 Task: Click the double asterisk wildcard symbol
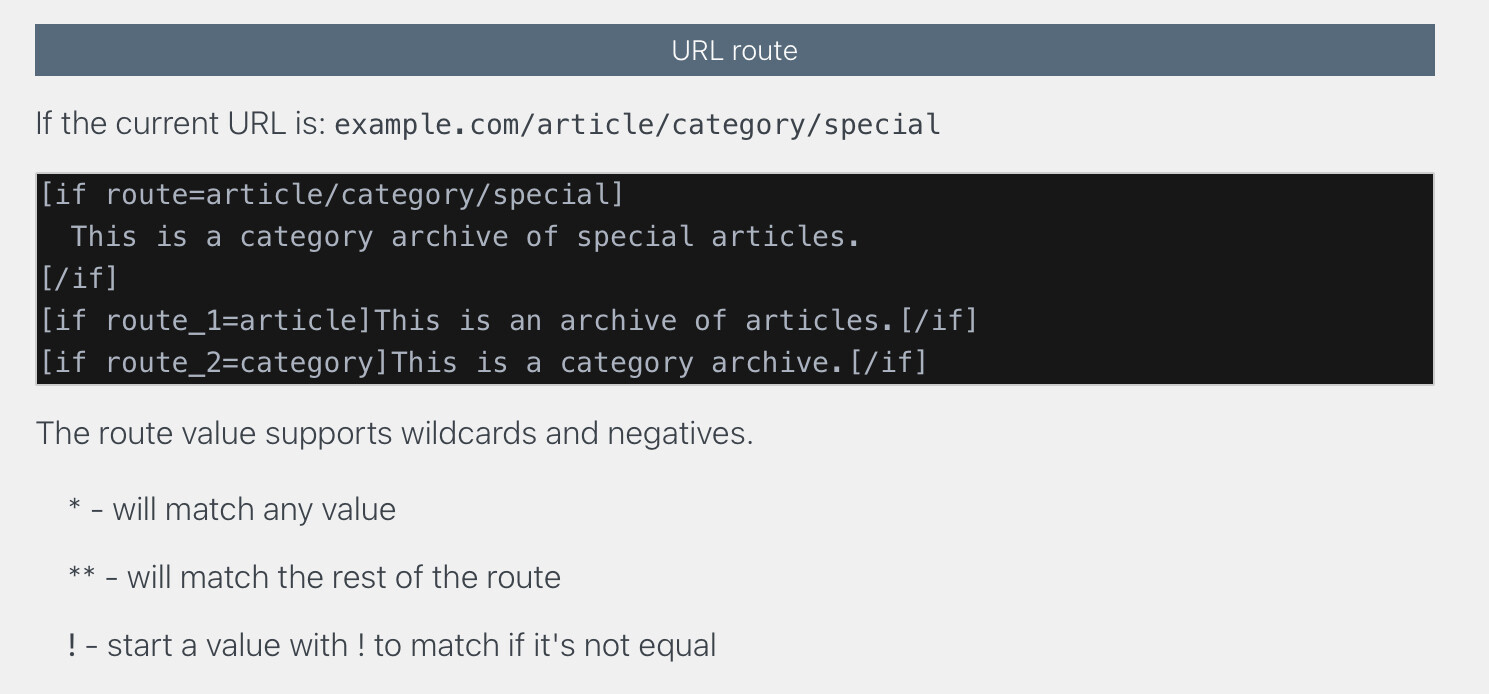pyautogui.click(x=82, y=575)
